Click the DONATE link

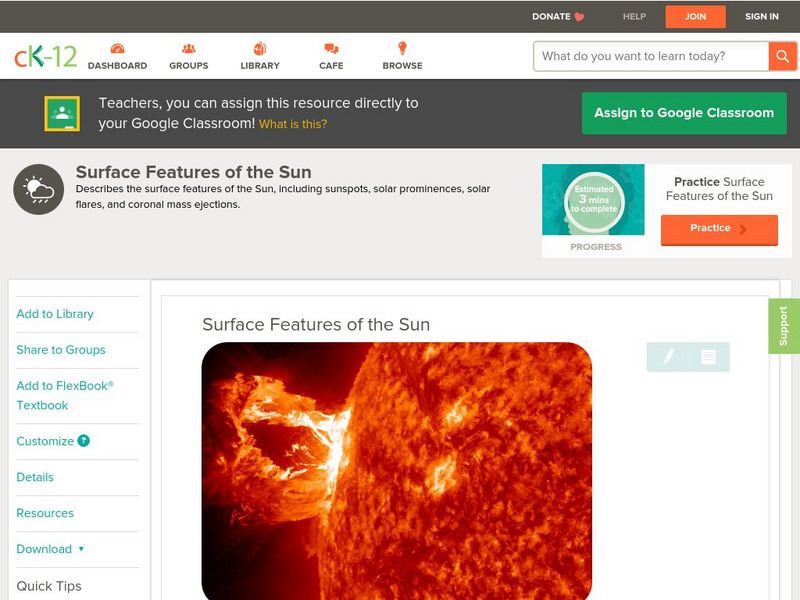click(x=551, y=17)
